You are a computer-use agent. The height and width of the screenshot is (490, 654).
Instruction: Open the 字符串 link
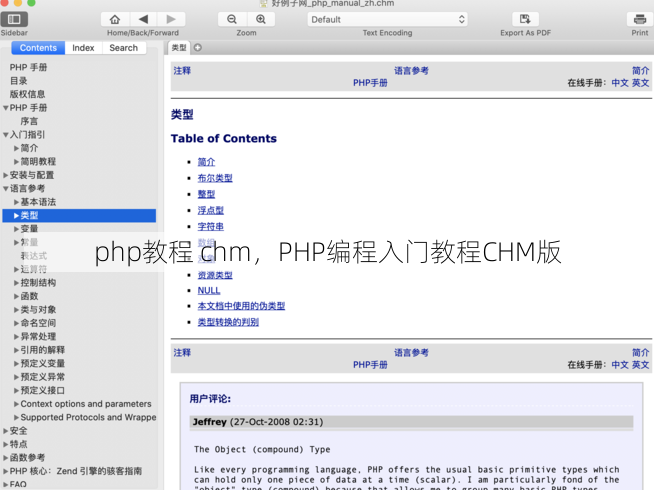pyautogui.click(x=211, y=227)
